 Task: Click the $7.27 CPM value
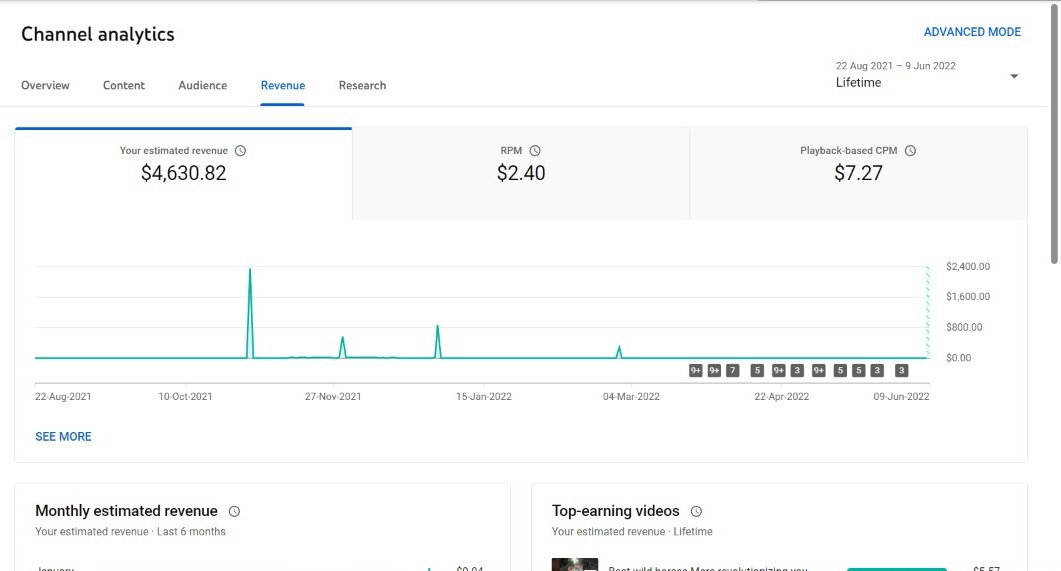click(x=858, y=173)
